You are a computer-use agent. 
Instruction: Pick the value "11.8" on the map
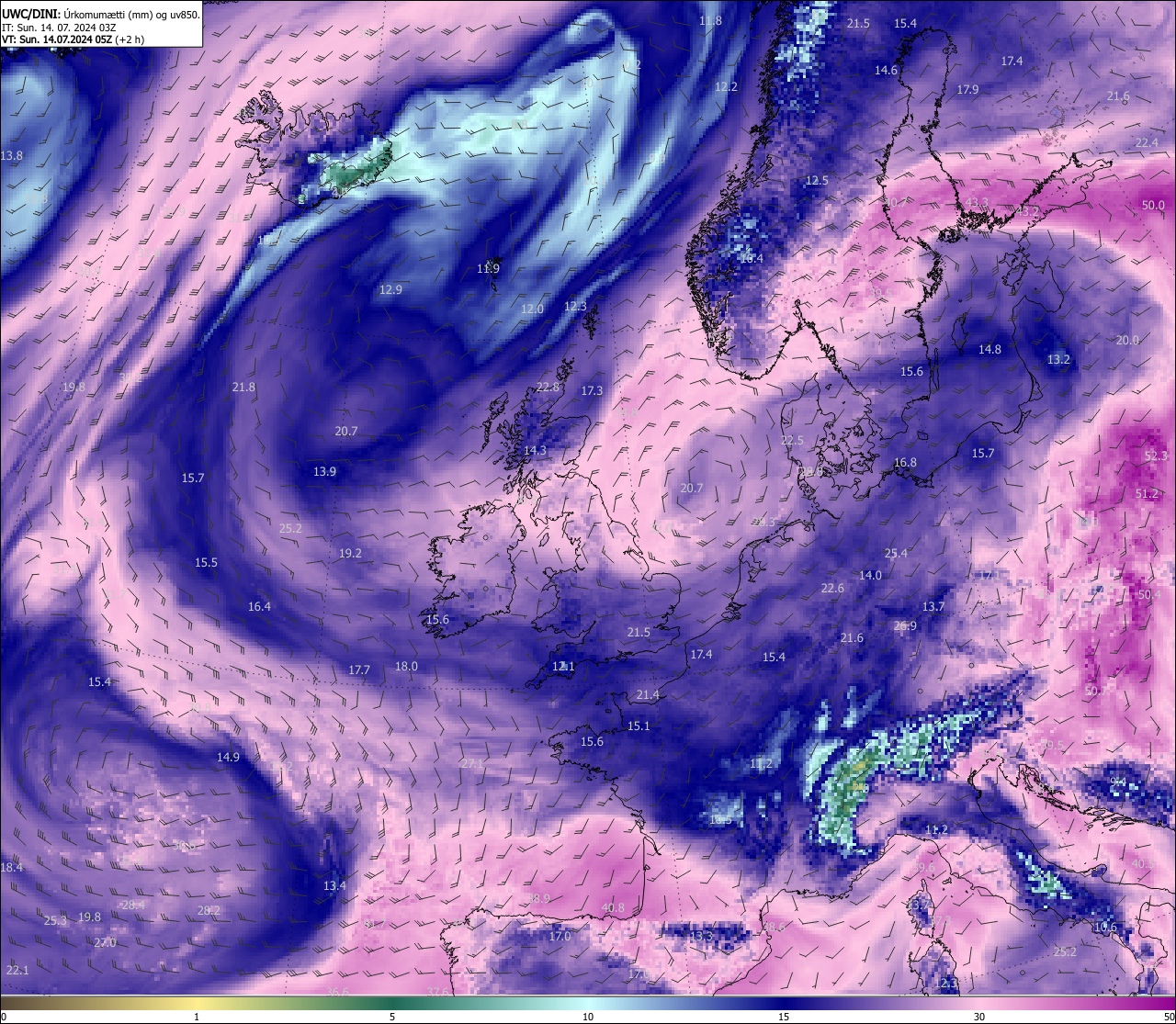tap(710, 21)
